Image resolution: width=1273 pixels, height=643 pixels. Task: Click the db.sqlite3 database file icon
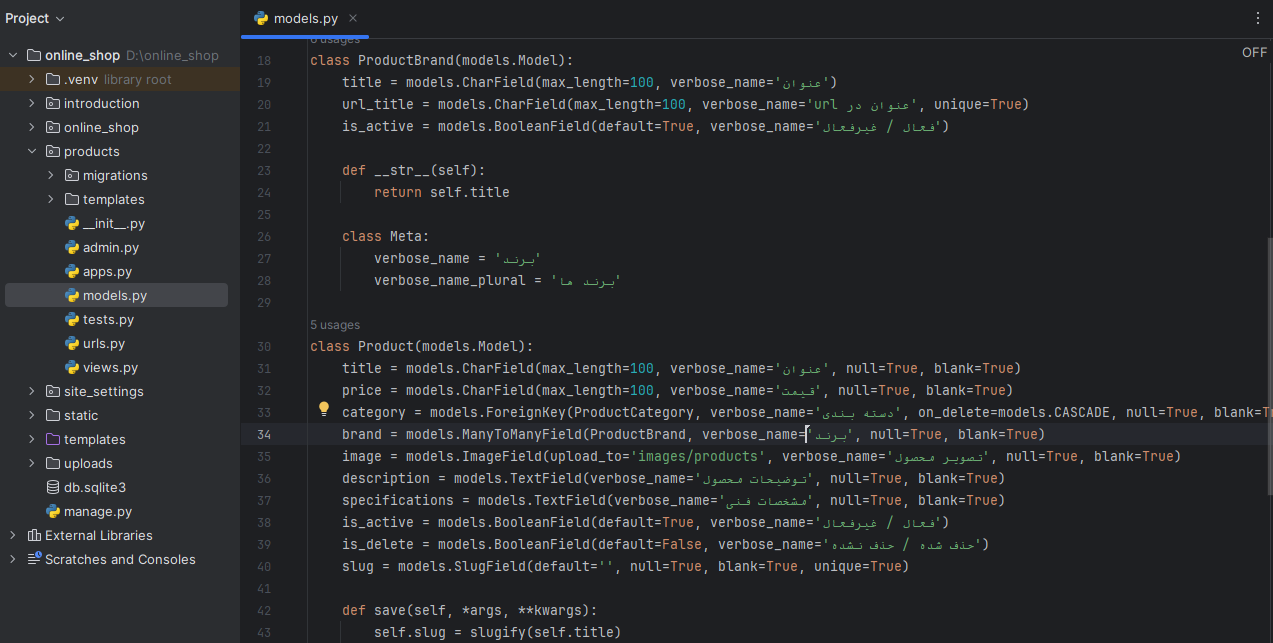point(53,488)
